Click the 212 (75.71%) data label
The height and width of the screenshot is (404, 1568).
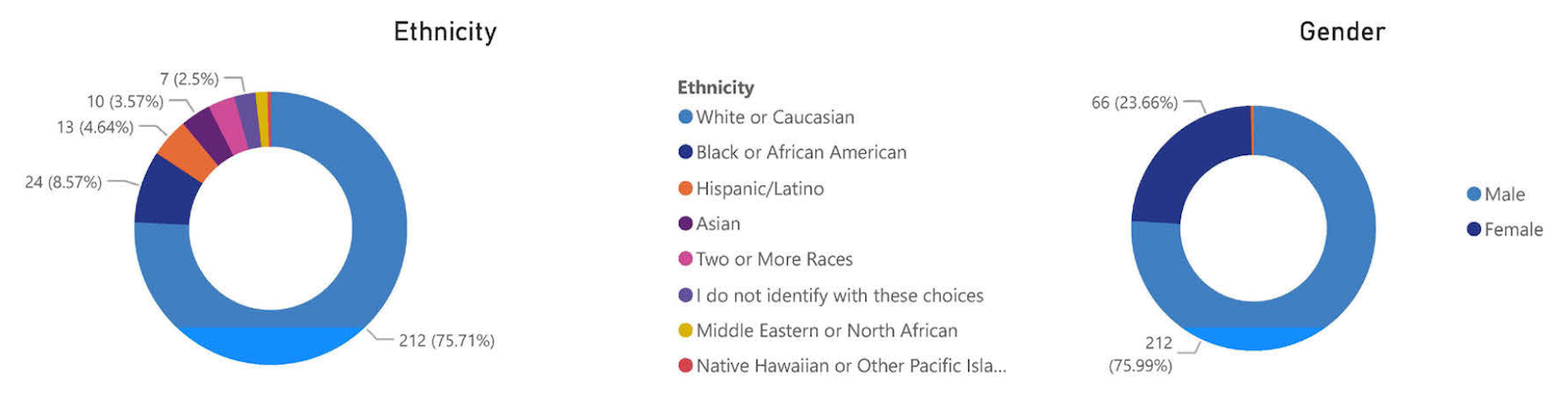tap(446, 340)
